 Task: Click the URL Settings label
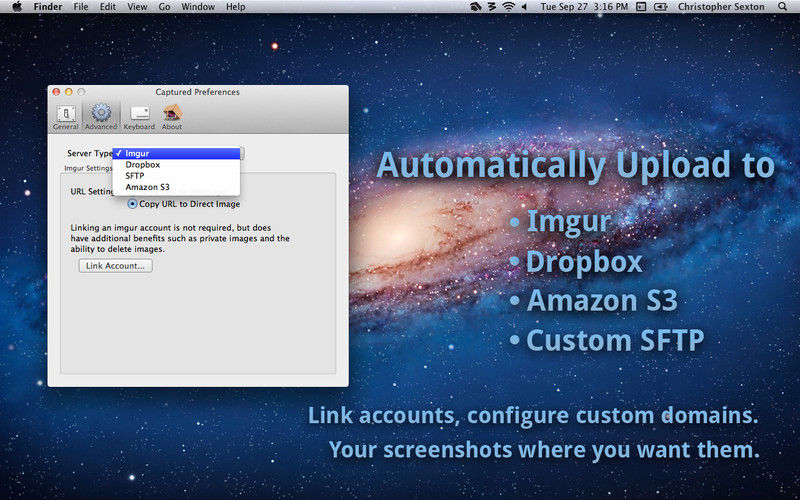(92, 191)
